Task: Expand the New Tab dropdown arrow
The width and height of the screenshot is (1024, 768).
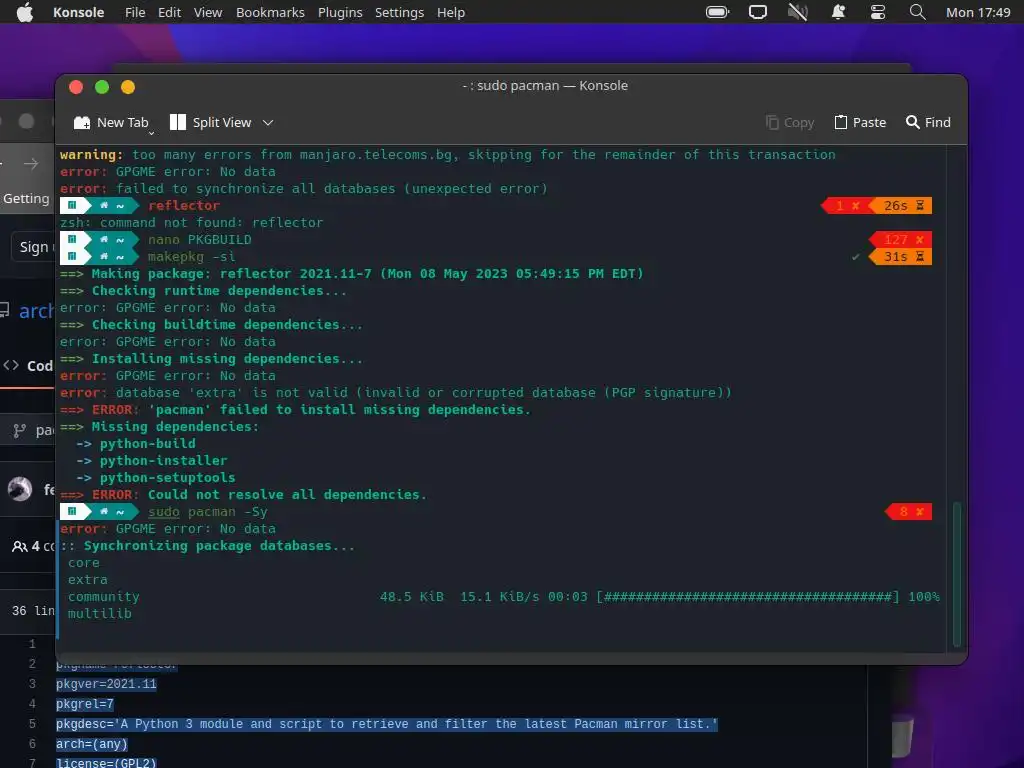Action: click(152, 133)
